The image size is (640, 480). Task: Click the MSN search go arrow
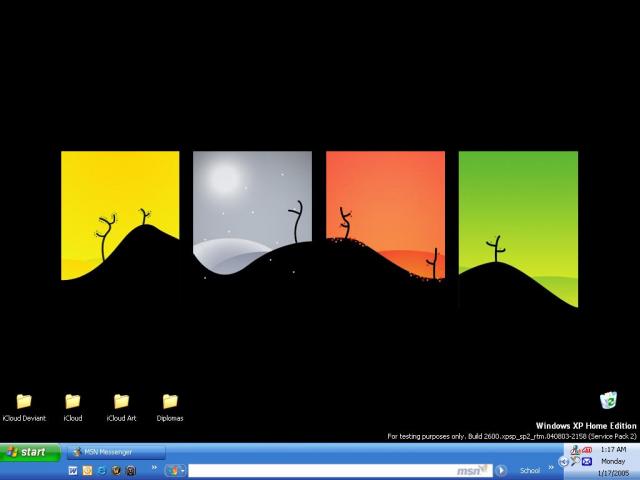[501, 471]
